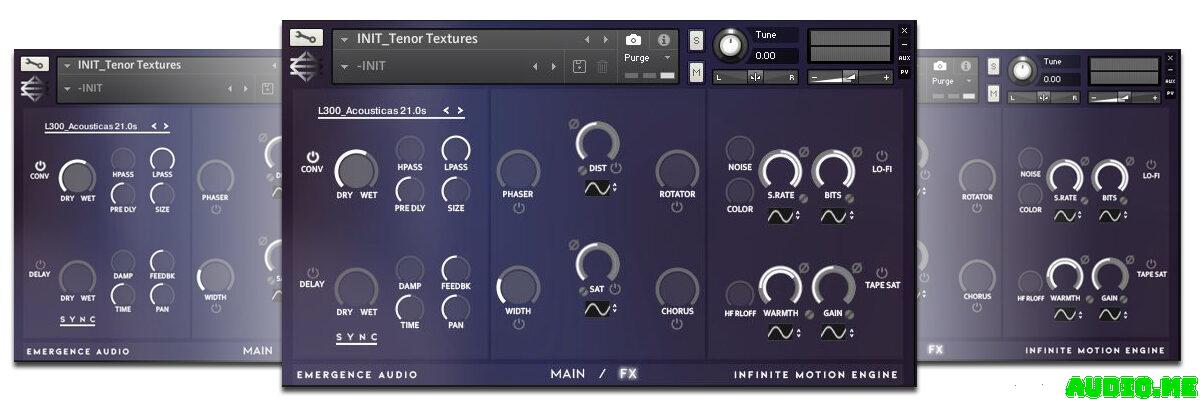Click the Emergence Audio logo in center panel
This screenshot has width=1200, height=400.
point(305,66)
